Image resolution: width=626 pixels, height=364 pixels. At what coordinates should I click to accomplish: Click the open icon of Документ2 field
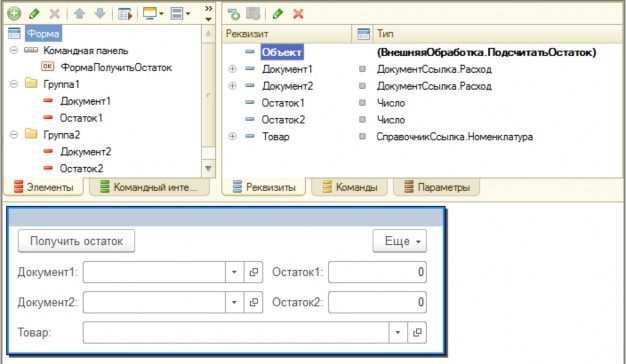[x=253, y=303]
